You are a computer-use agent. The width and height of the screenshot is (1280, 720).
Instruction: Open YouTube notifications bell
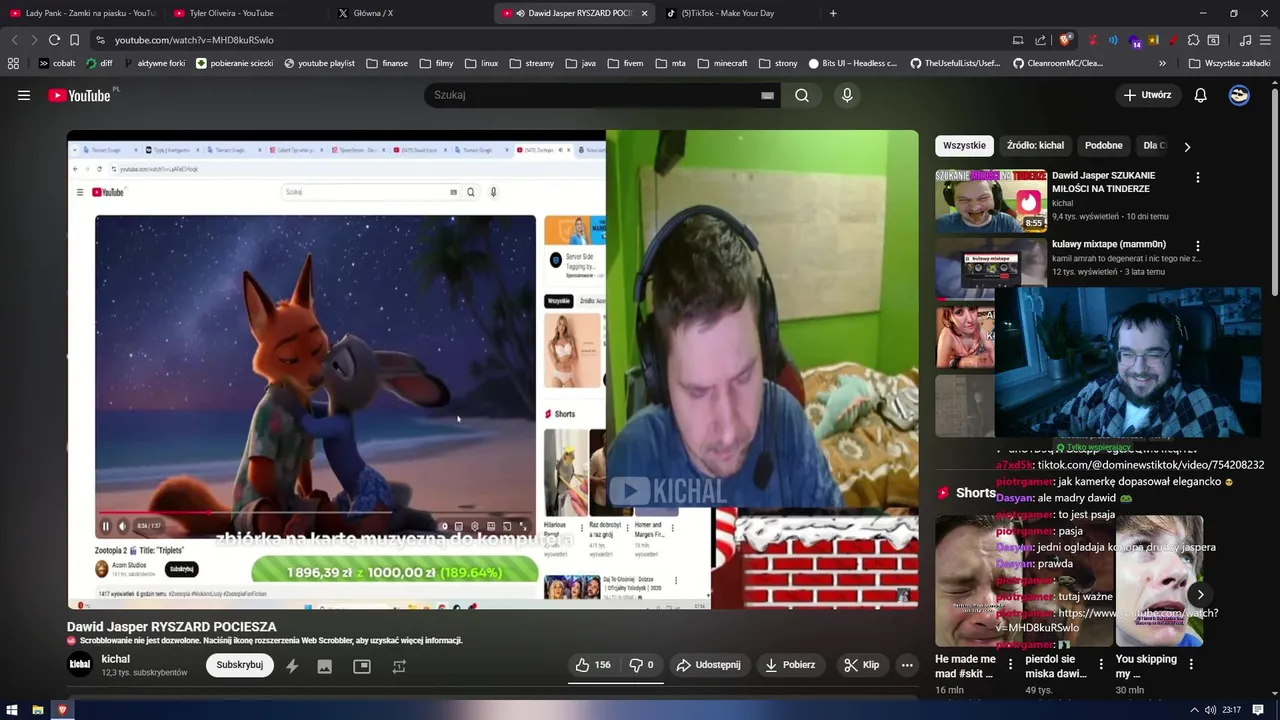pos(1201,95)
